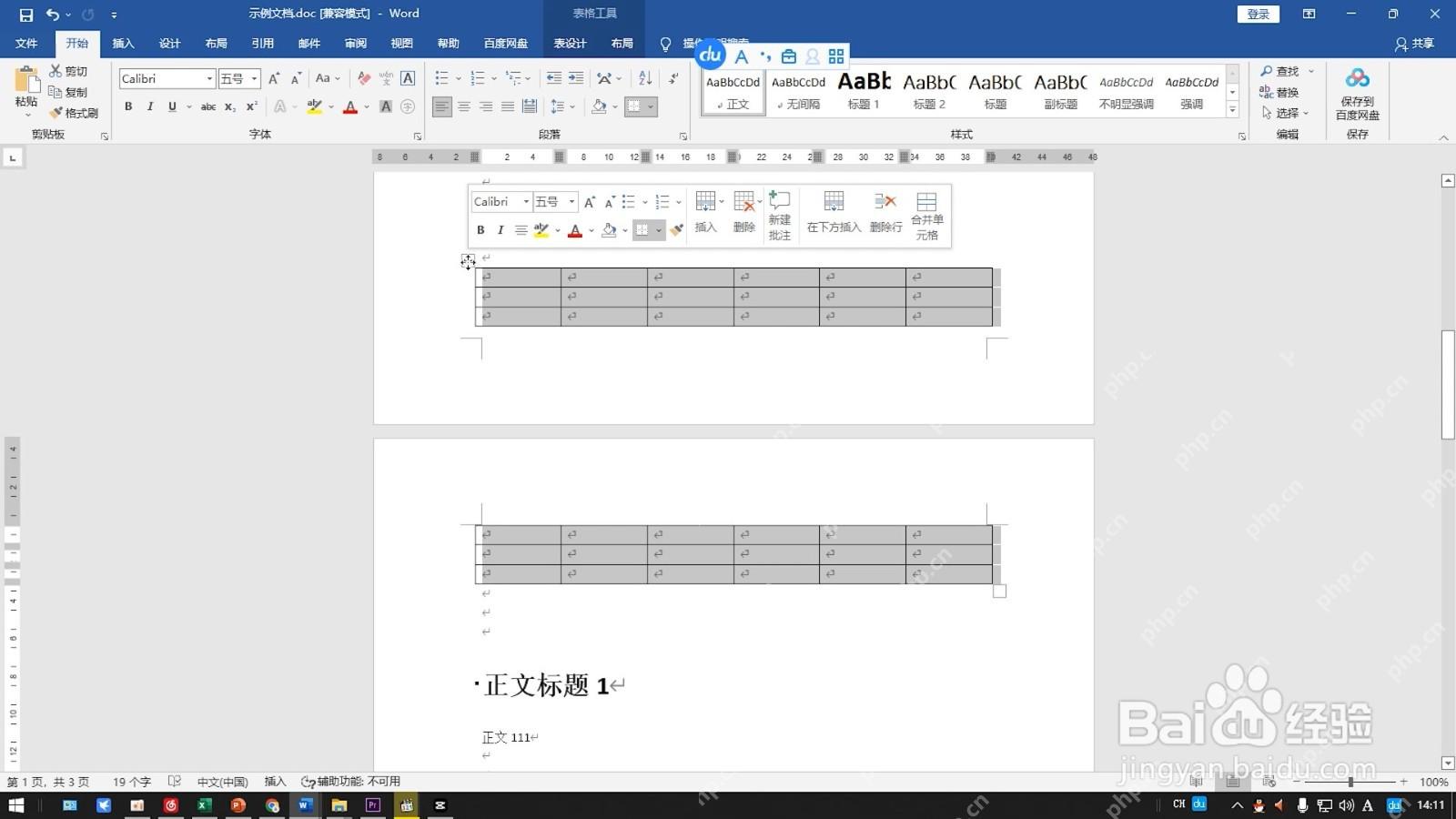
Task: Clear all formatting with the eraser icon
Action: [364, 78]
